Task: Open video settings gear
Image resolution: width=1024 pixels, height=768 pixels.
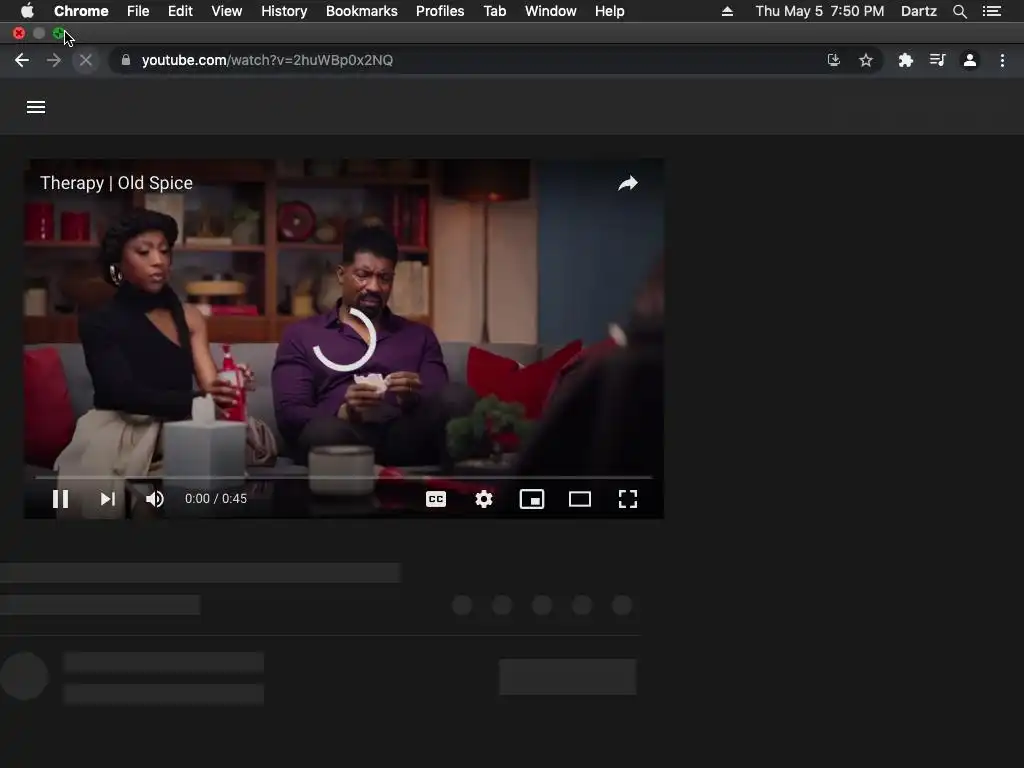Action: 484,500
